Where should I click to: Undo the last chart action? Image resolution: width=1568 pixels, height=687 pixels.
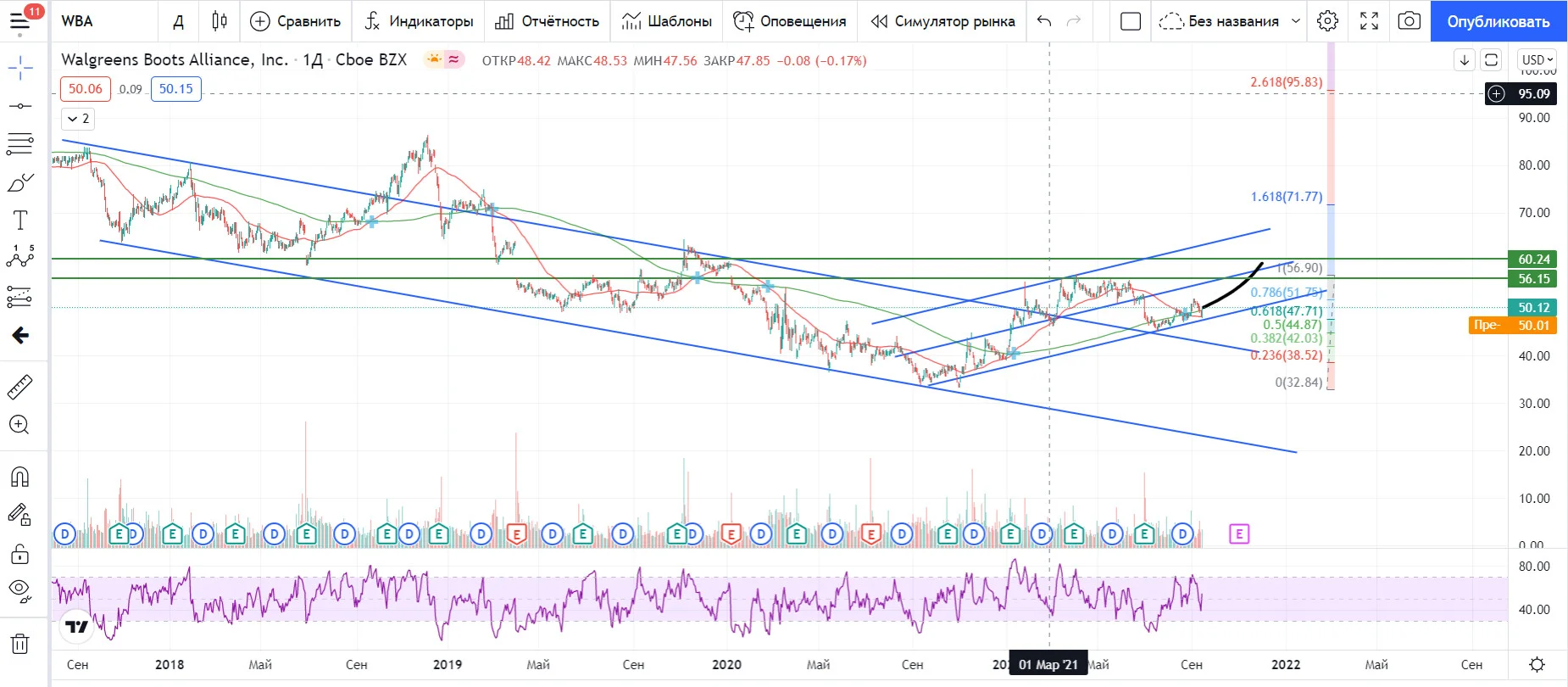(x=1044, y=21)
